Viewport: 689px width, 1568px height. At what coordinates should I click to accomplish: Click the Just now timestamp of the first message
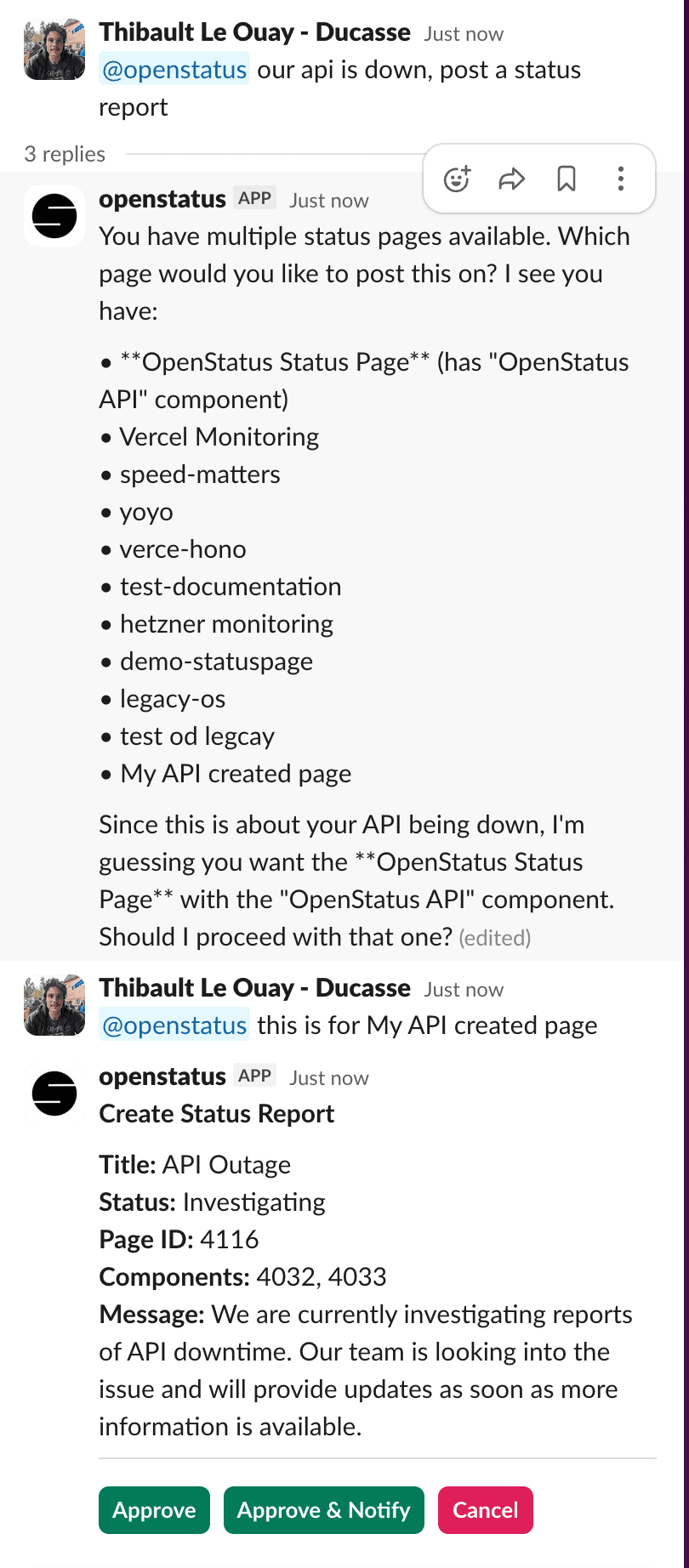[463, 33]
